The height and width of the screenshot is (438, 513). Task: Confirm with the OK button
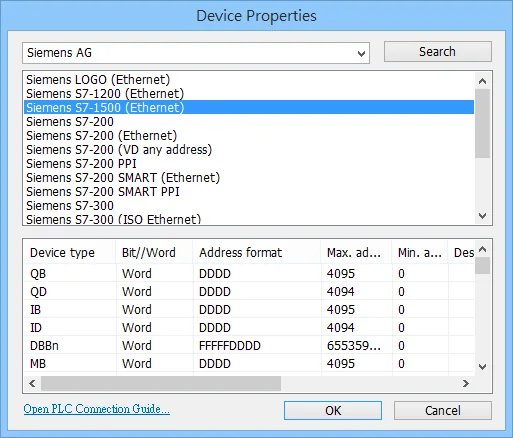(333, 410)
